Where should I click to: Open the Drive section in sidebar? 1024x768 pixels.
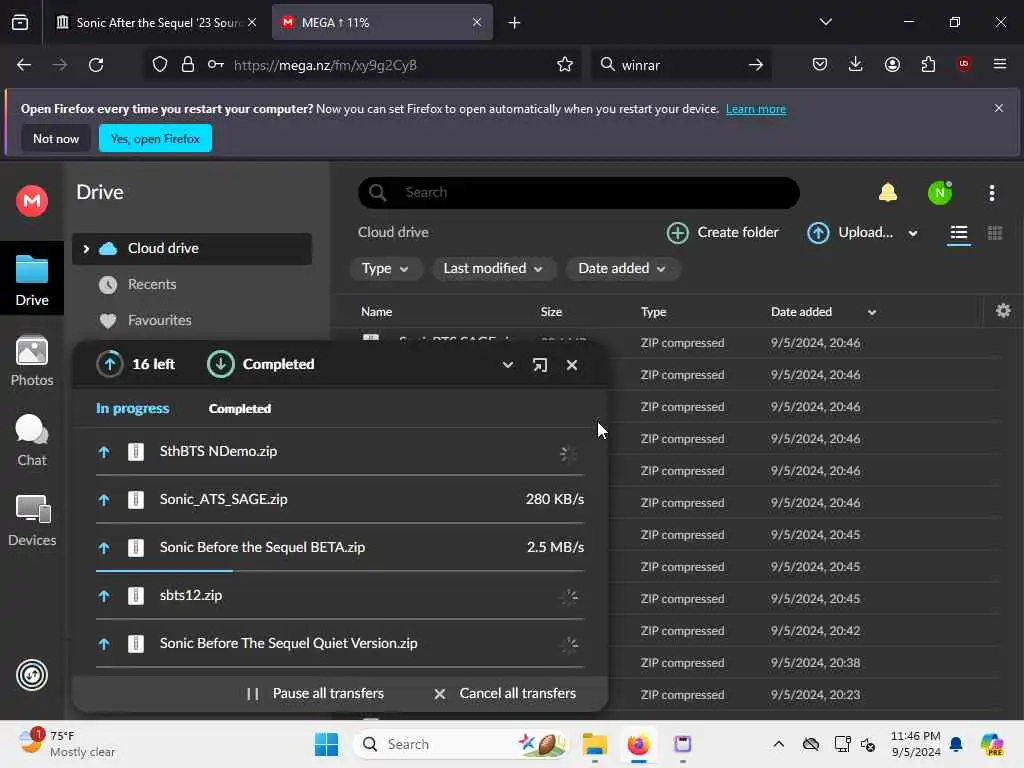tap(32, 280)
